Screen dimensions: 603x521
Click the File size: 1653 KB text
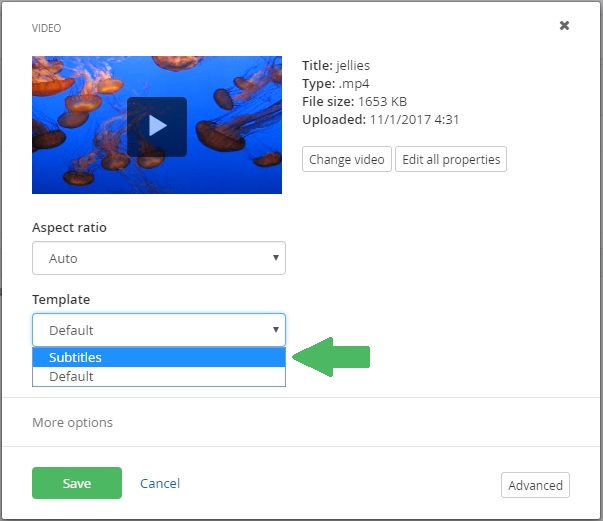355,102
